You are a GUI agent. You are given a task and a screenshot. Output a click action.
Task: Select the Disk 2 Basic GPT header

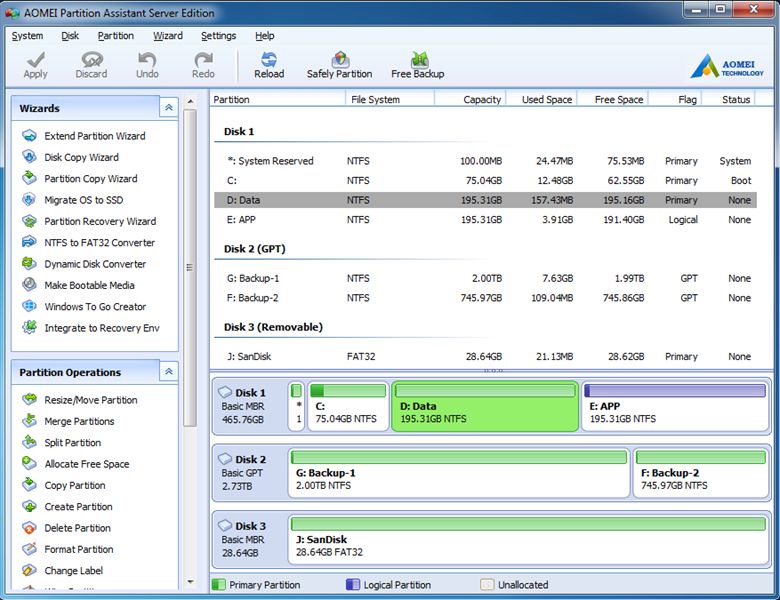[x=250, y=473]
